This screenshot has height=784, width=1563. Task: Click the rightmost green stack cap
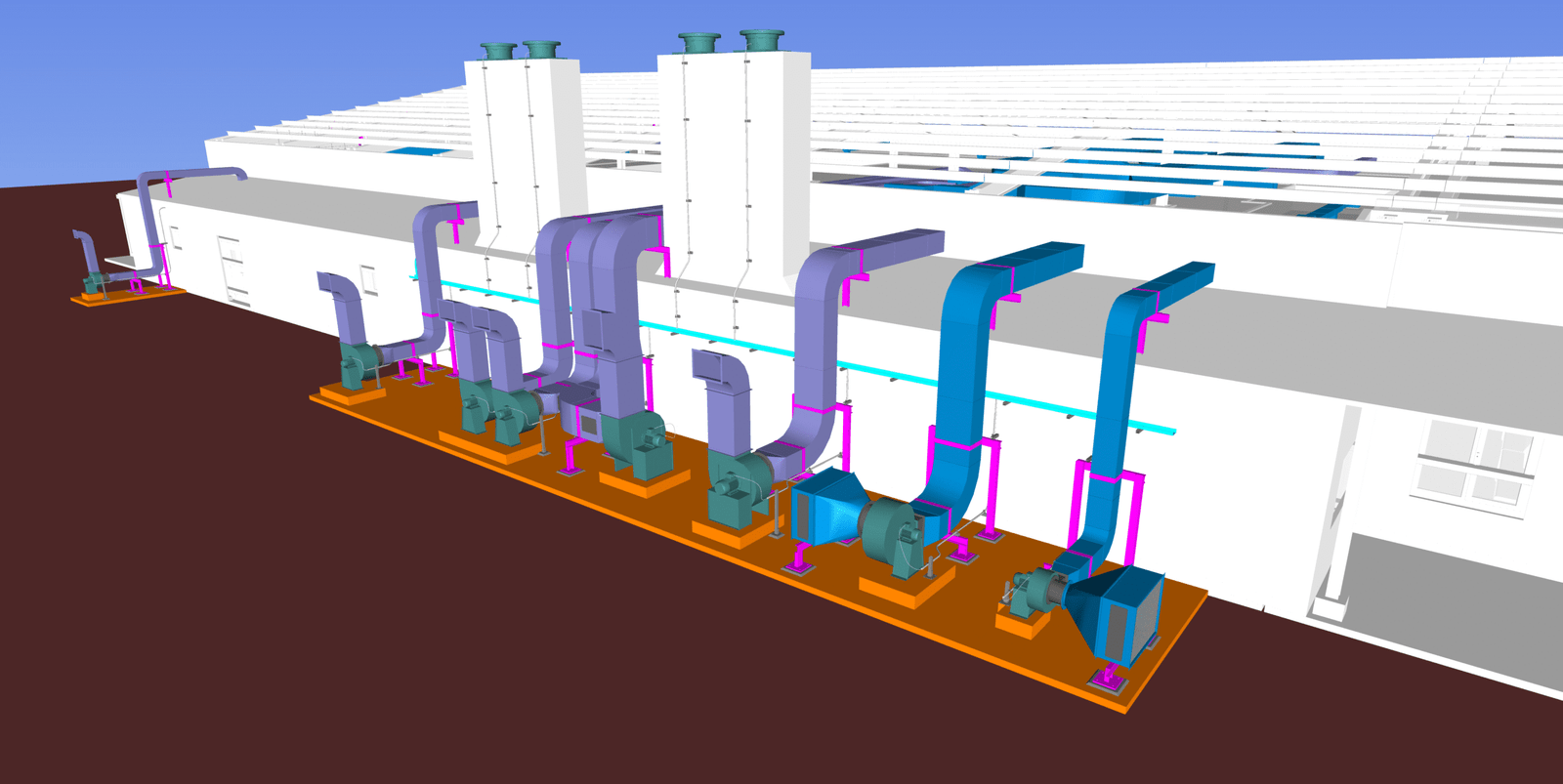pyautogui.click(x=762, y=40)
